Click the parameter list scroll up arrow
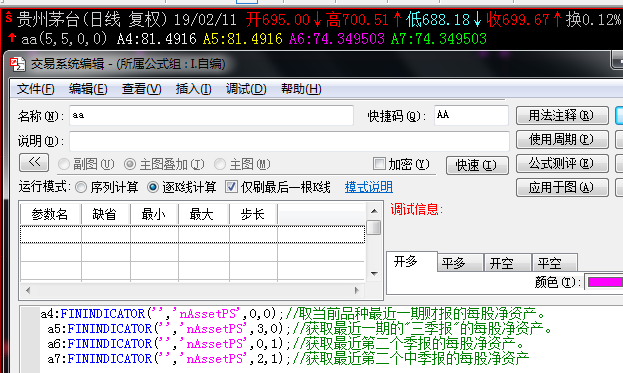The width and height of the screenshot is (623, 373). 374,211
